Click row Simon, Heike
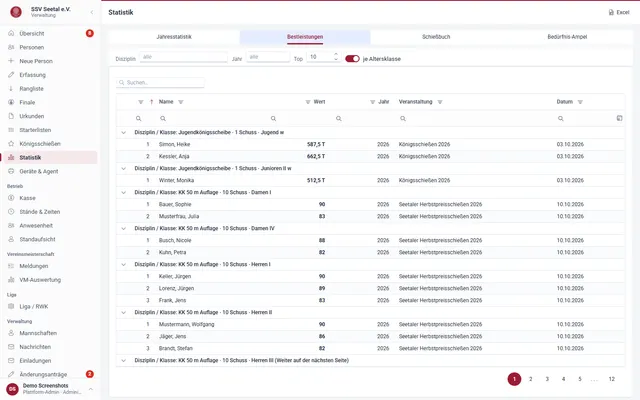 click(x=370, y=144)
